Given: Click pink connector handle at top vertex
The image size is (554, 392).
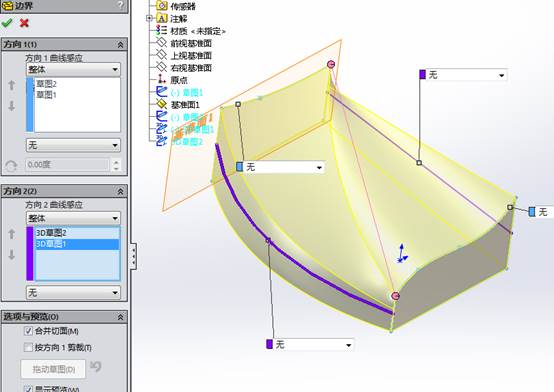Looking at the screenshot, I should tap(331, 64).
